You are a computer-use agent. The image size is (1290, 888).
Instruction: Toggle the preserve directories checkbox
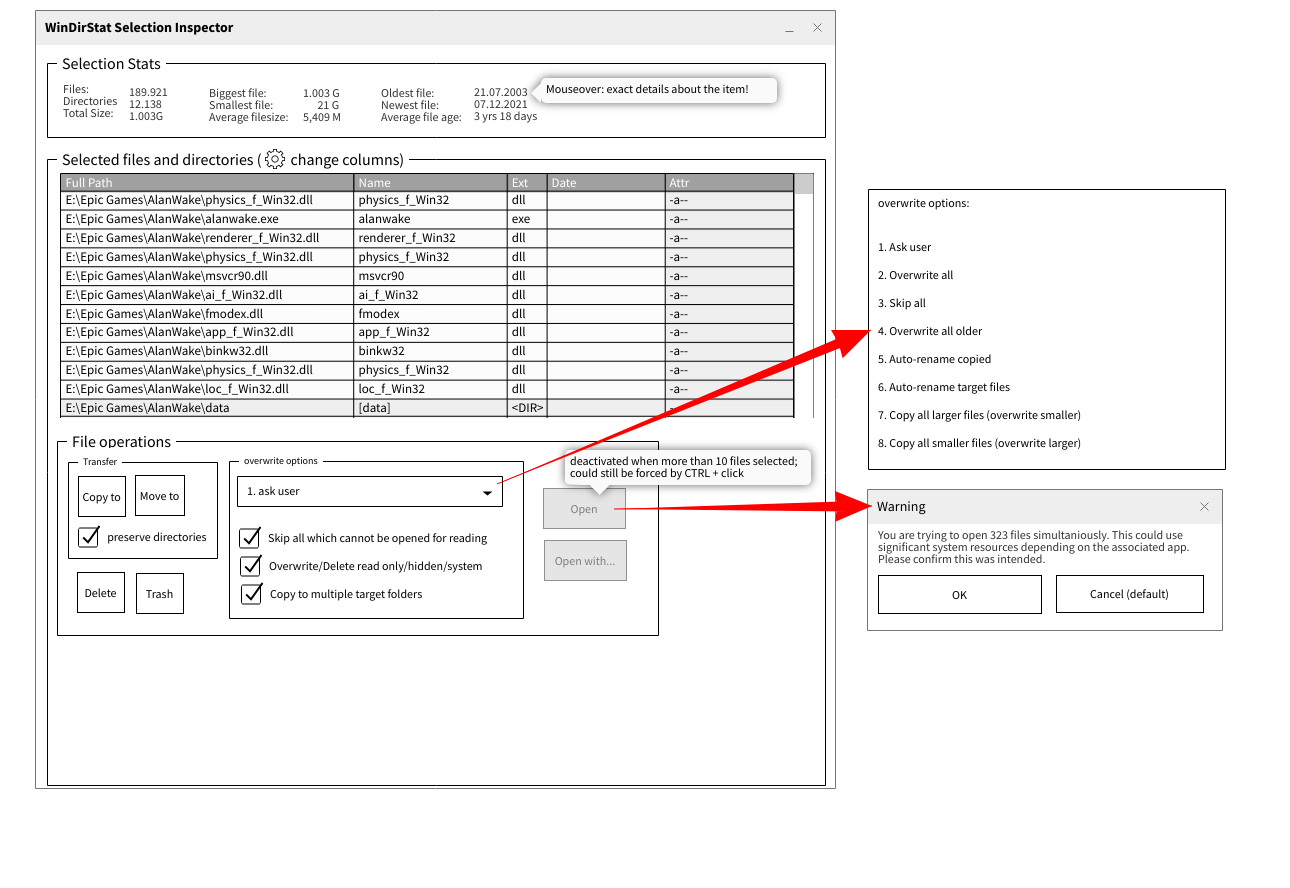click(x=89, y=537)
